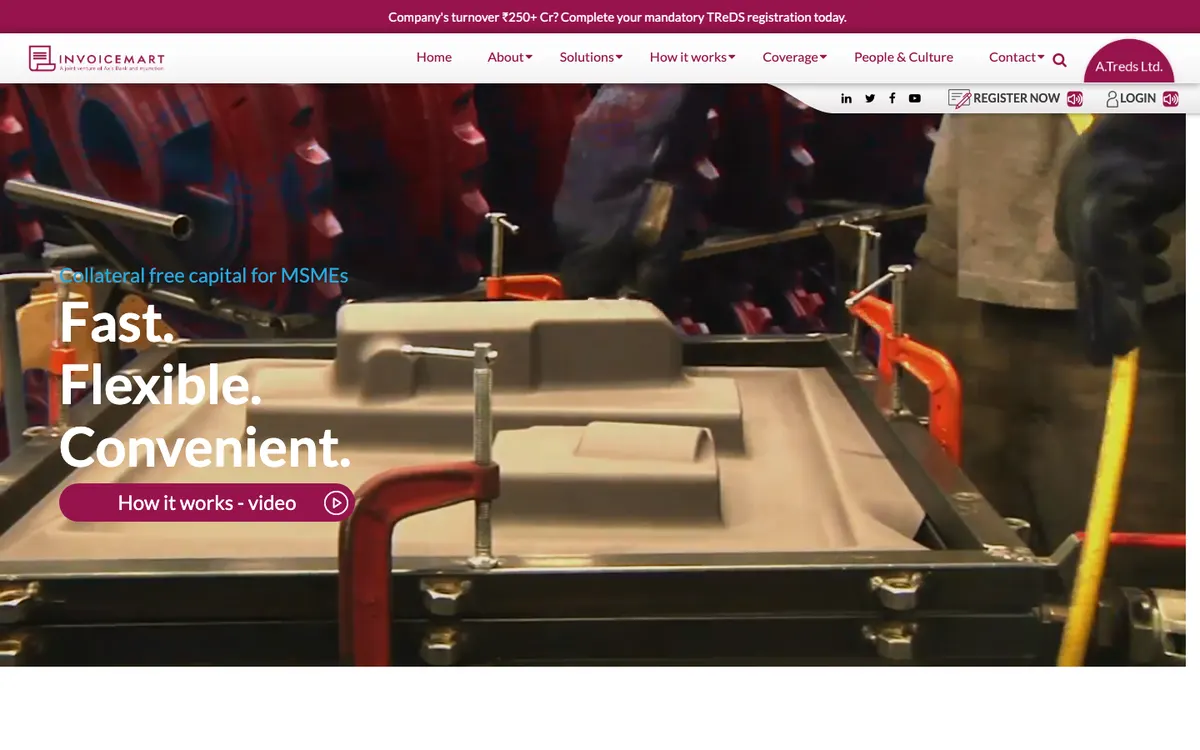Click the user profile icon next to Login

[1112, 98]
